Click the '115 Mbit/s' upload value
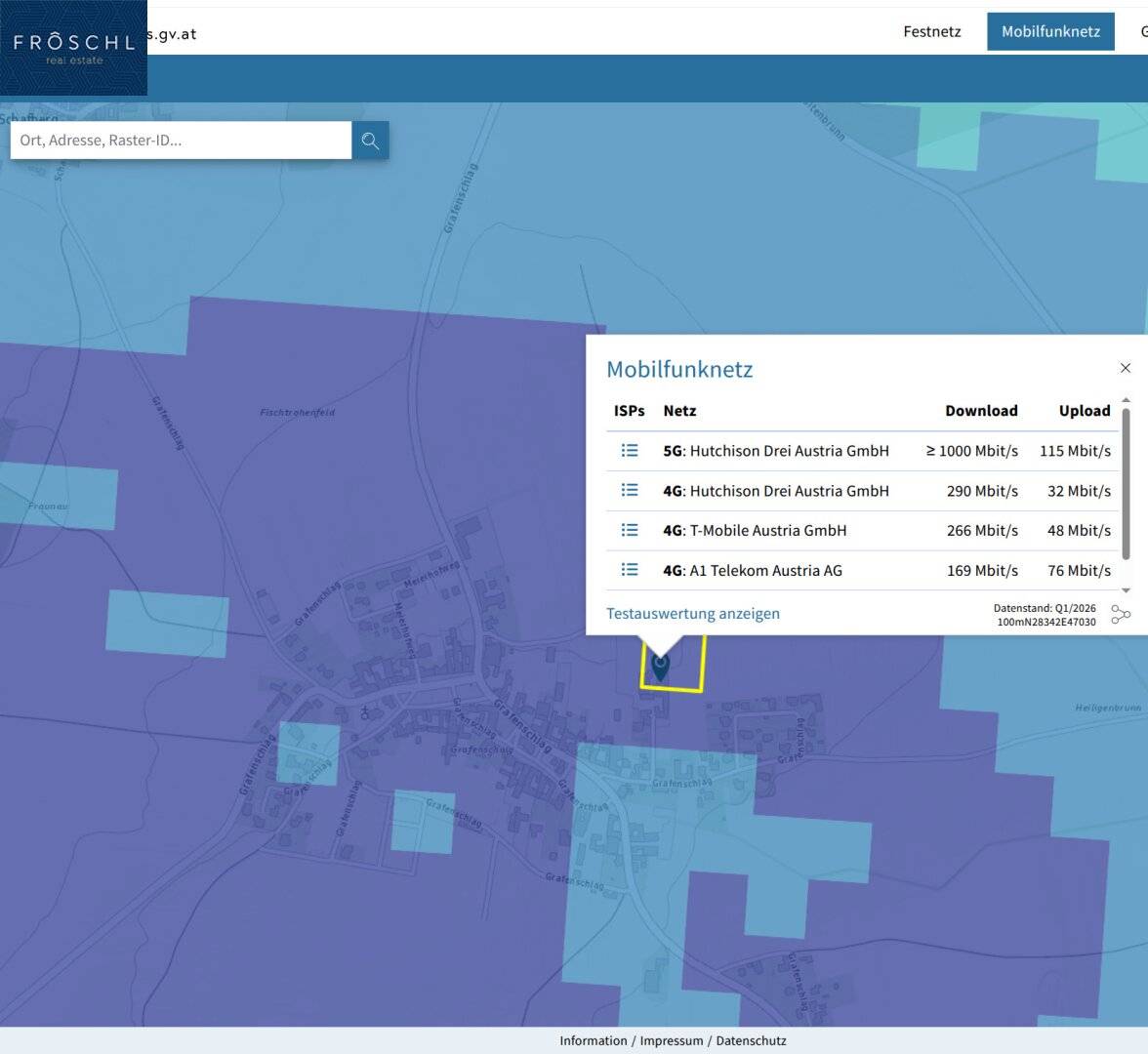The image size is (1148, 1054). coord(1075,451)
